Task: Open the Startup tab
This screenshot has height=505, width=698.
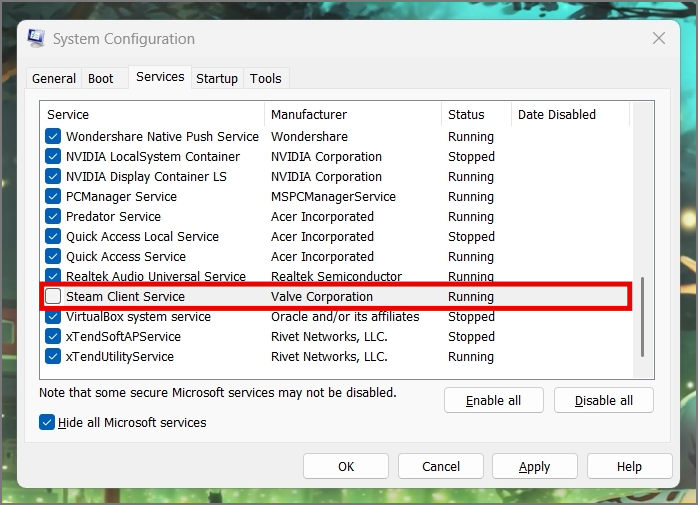Action: (x=217, y=78)
